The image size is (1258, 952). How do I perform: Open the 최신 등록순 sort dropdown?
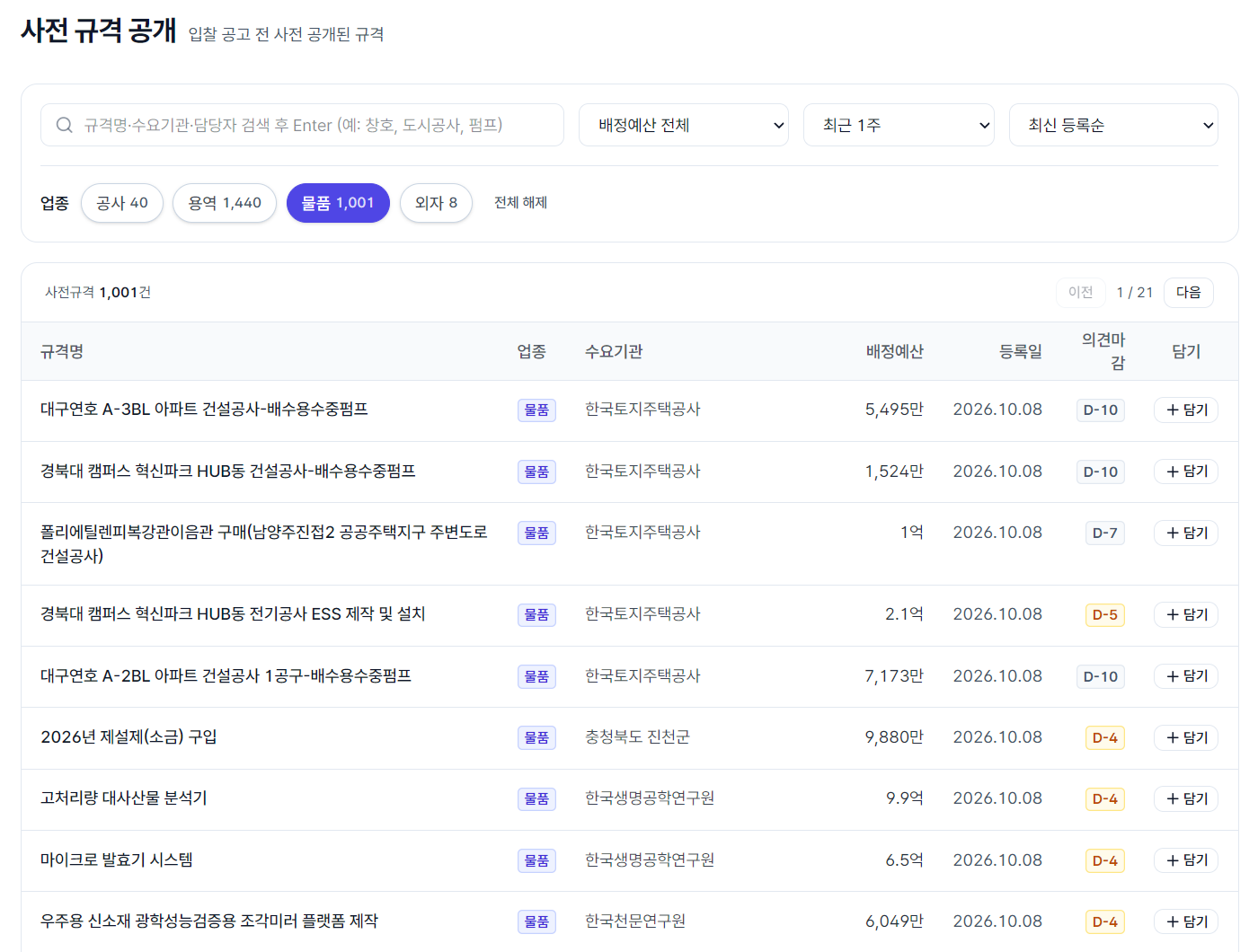click(1113, 125)
